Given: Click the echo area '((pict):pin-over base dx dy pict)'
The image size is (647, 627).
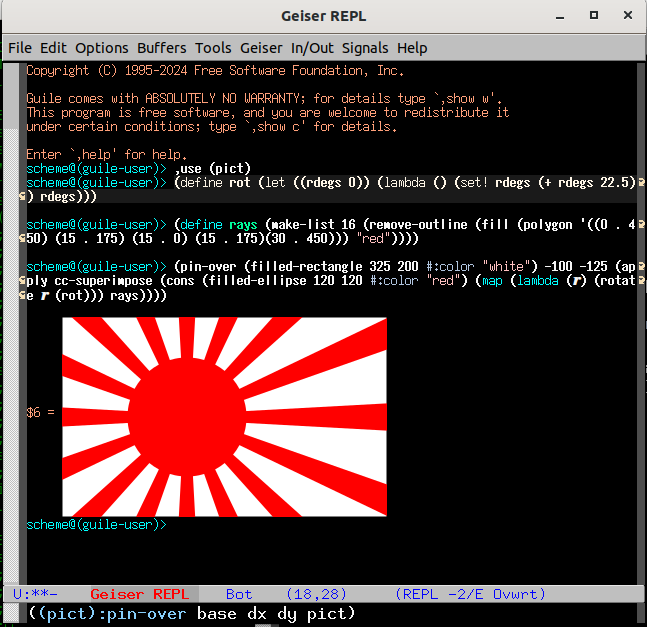Looking at the screenshot, I should coord(191,613).
